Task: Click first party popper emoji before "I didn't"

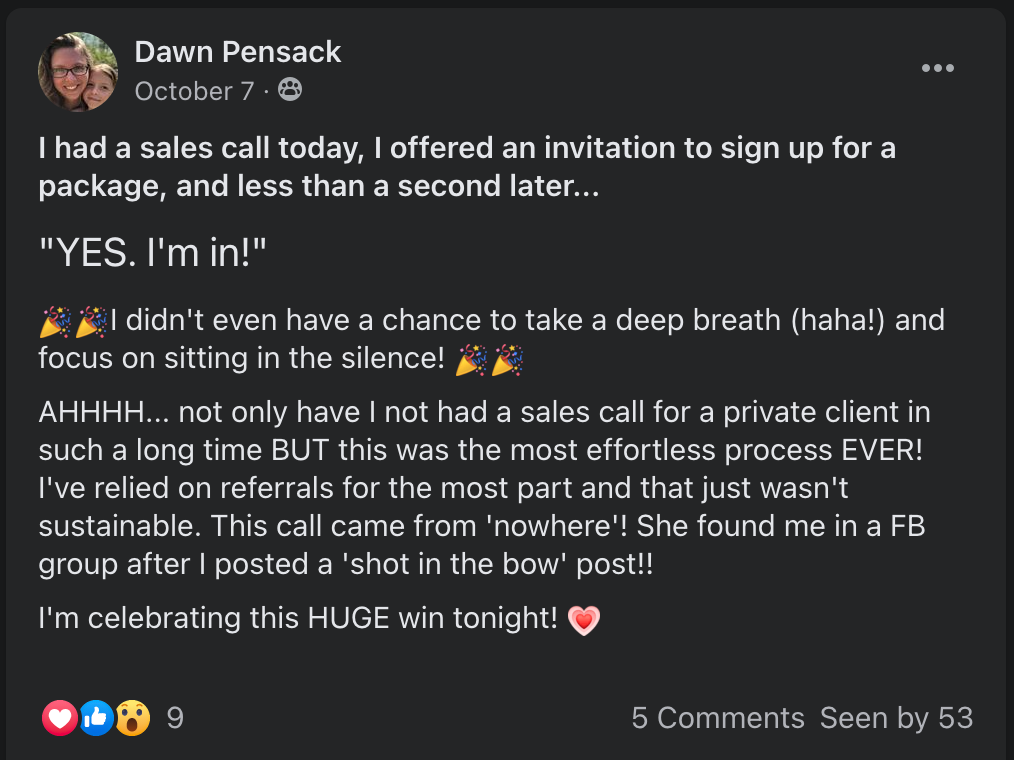Action: click(55, 322)
